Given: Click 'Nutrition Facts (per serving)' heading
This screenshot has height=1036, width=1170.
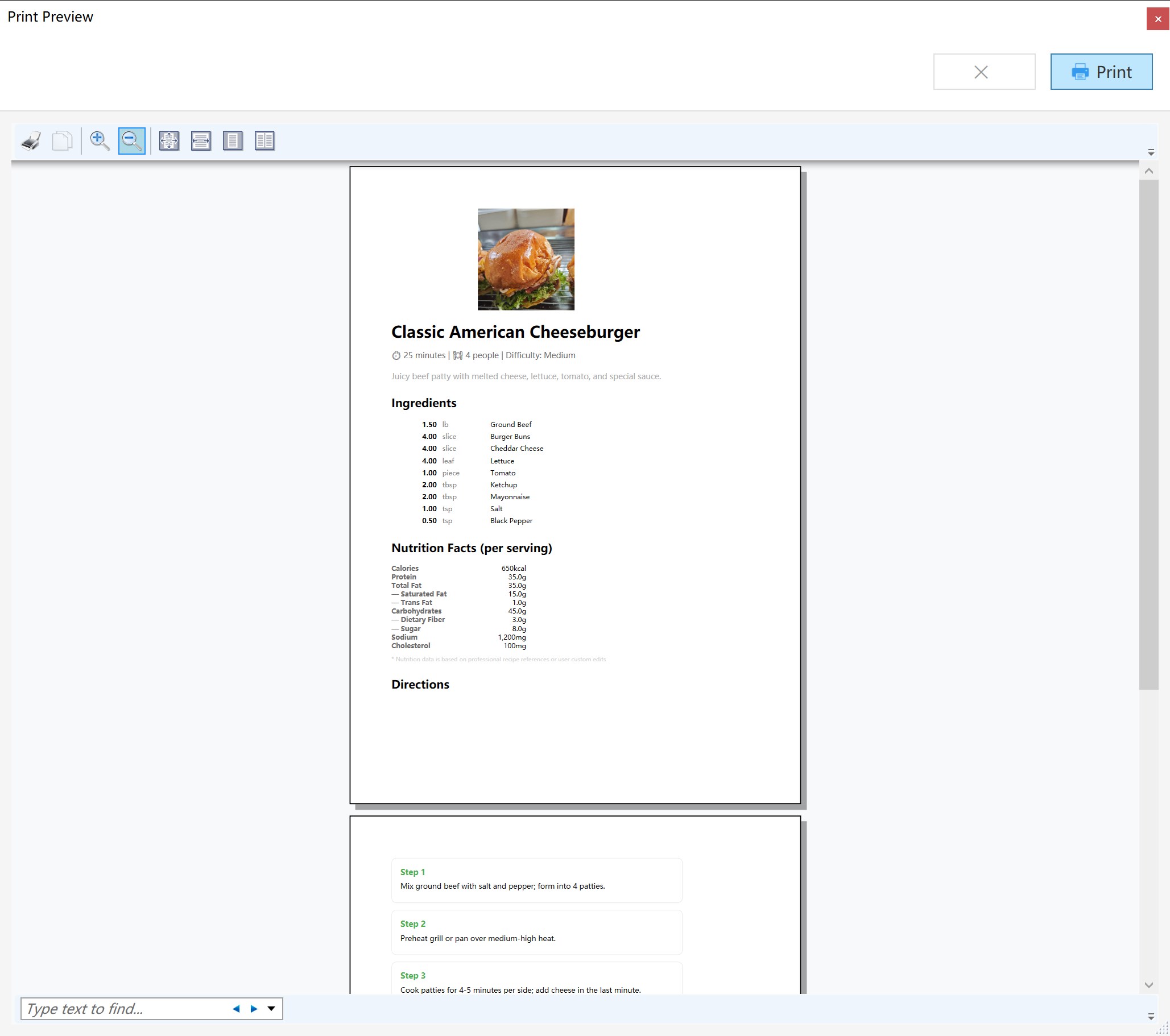Looking at the screenshot, I should (x=472, y=548).
